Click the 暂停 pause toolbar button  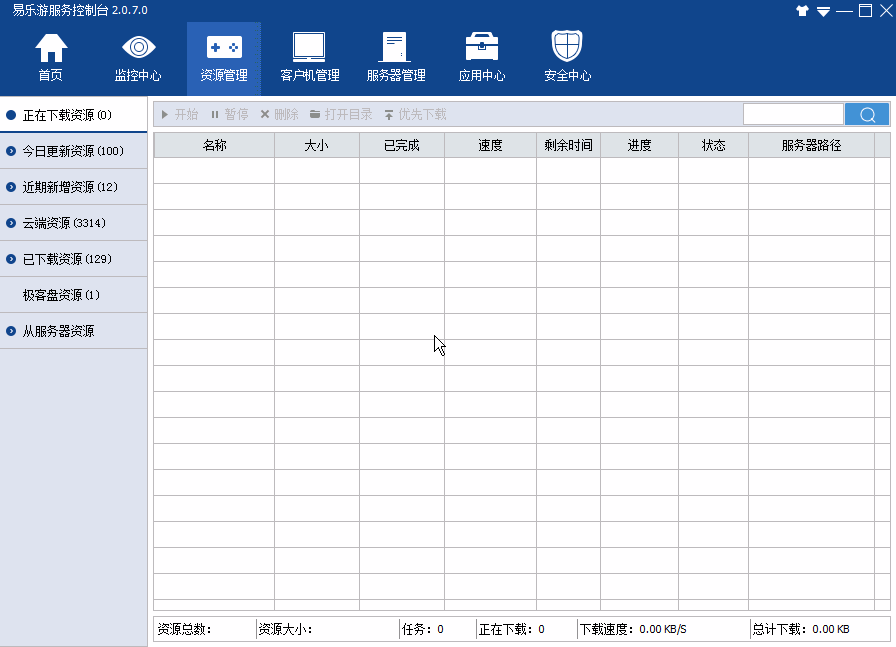pyautogui.click(x=230, y=114)
